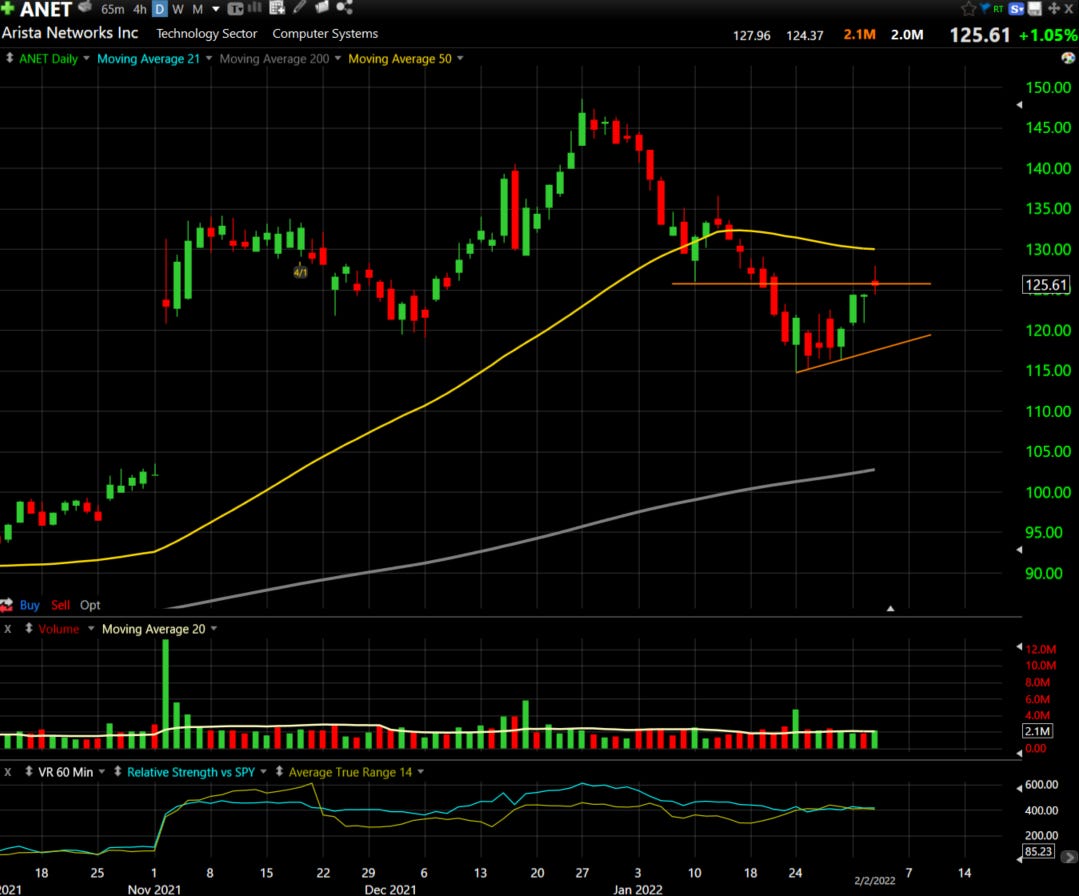Image resolution: width=1079 pixels, height=896 pixels.
Task: Click the price pane reorder arrows icon
Action: [x=10, y=58]
